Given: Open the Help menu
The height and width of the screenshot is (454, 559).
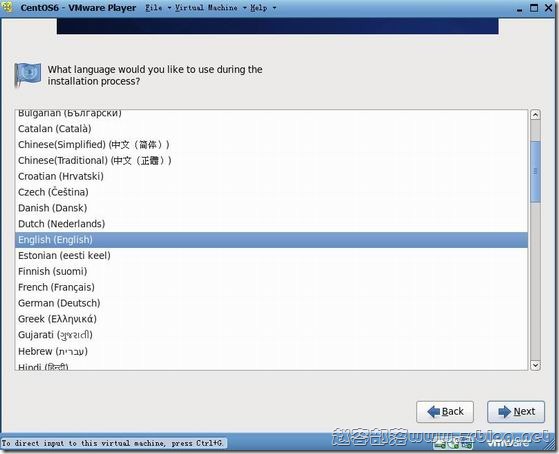Looking at the screenshot, I should [x=263, y=7].
